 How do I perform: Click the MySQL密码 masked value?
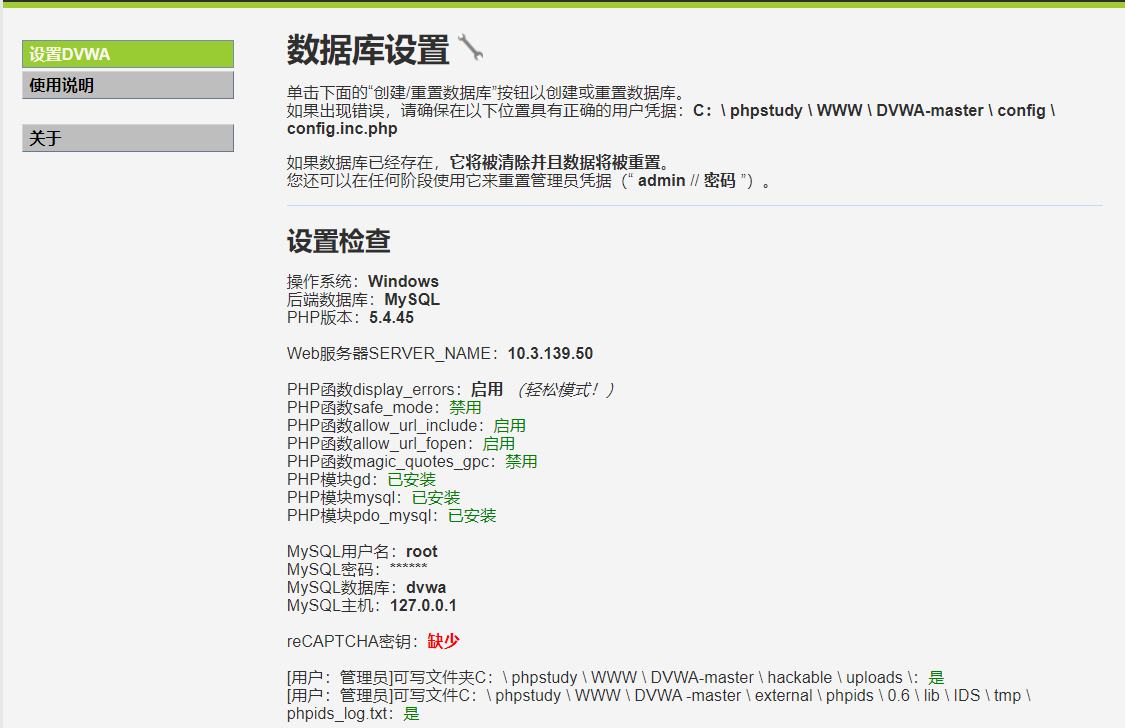pyautogui.click(x=409, y=568)
